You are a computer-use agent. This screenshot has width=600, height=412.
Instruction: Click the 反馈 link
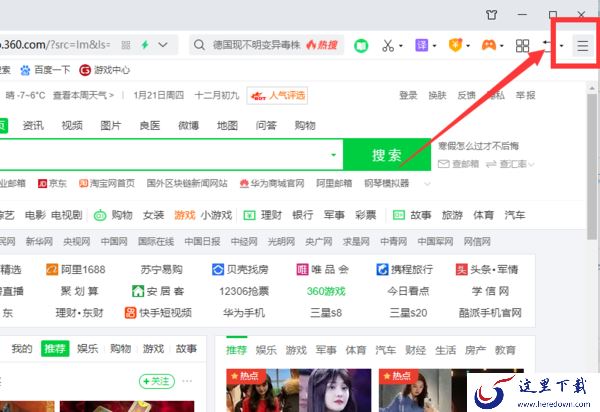pyautogui.click(x=466, y=95)
